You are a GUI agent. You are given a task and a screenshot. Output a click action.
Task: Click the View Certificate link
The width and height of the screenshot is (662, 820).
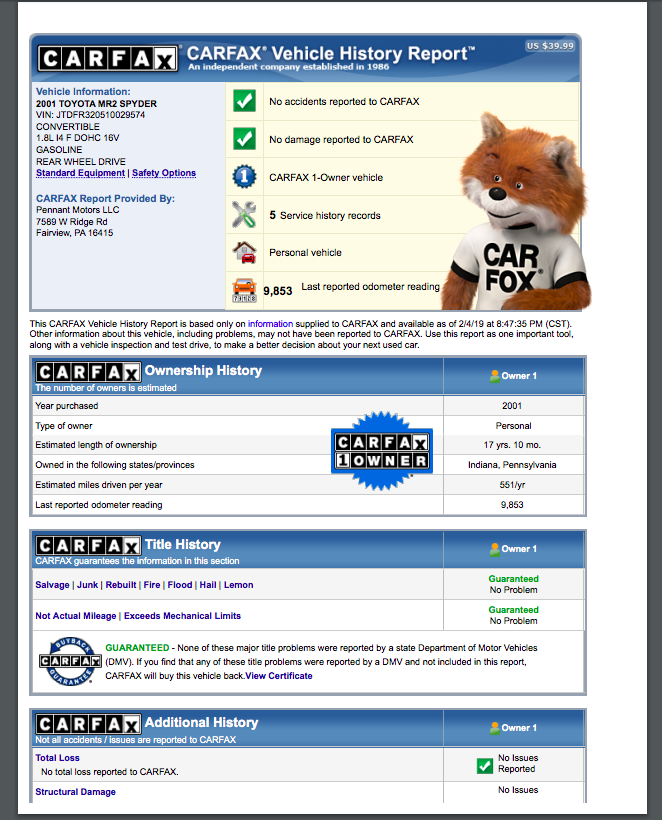point(279,676)
